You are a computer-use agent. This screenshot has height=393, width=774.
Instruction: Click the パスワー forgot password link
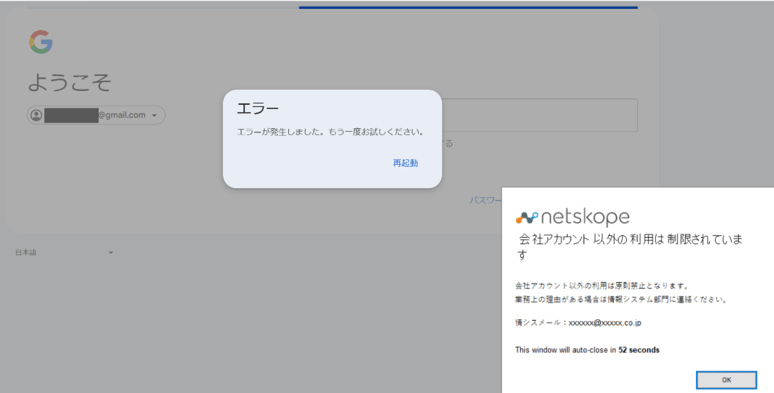click(485, 200)
